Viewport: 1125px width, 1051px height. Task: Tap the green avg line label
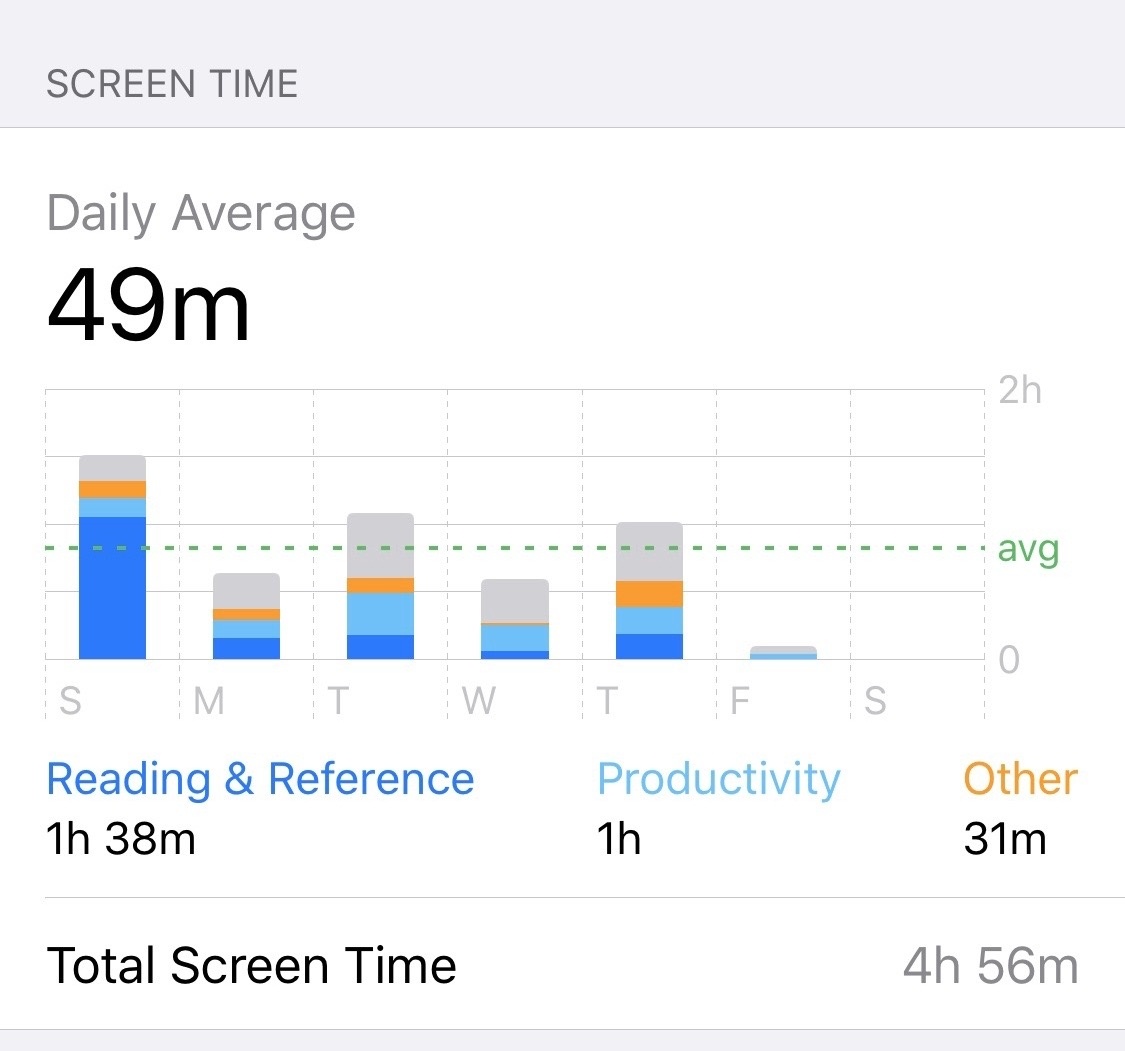pos(1028,550)
